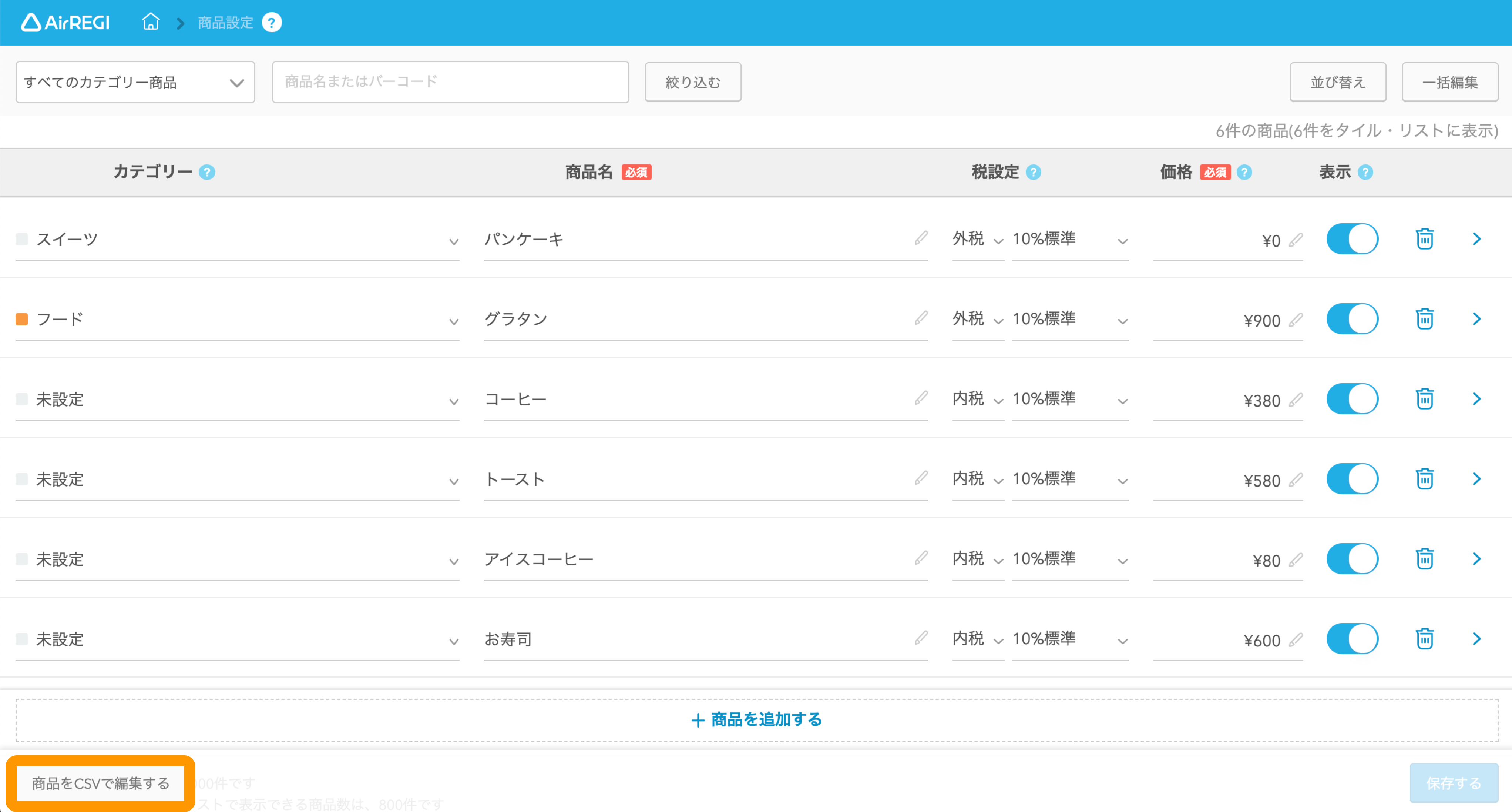Disable the display toggle for パンケーキ
The height and width of the screenshot is (812, 1512).
tap(1353, 238)
